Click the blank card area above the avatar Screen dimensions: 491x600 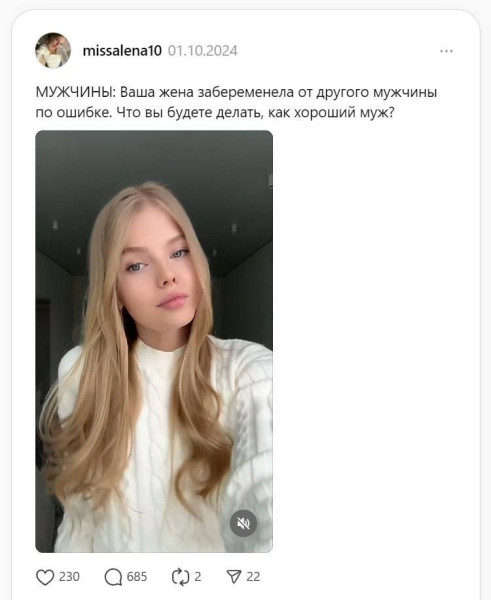pos(245,21)
